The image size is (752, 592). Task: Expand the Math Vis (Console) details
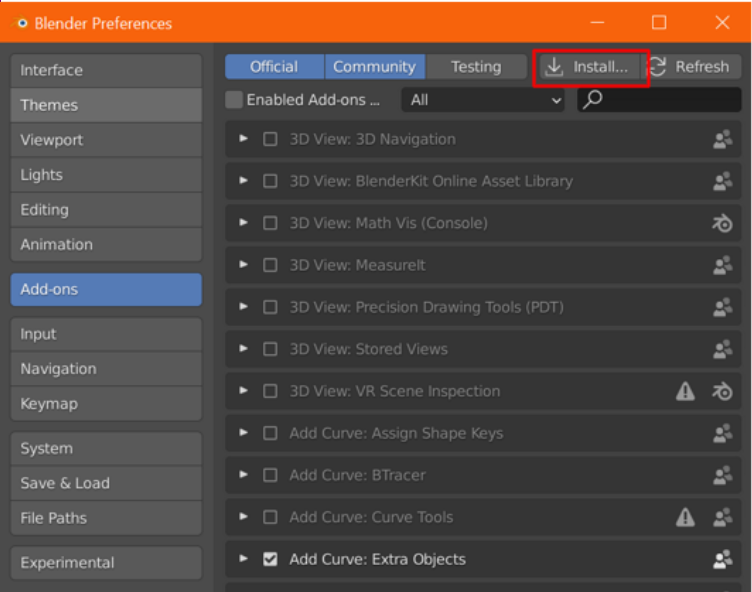[244, 223]
